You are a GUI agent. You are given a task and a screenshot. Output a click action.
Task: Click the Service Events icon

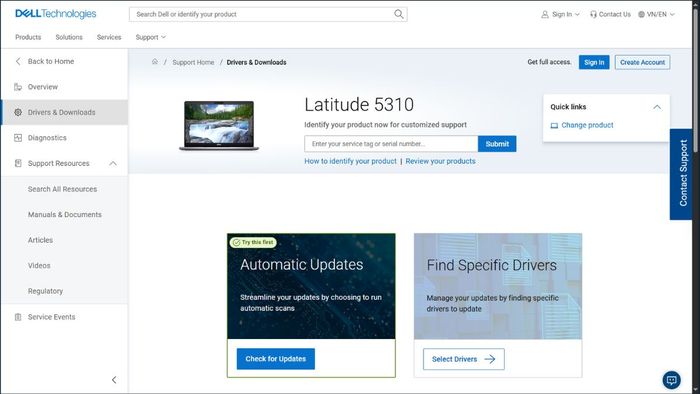pyautogui.click(x=18, y=317)
